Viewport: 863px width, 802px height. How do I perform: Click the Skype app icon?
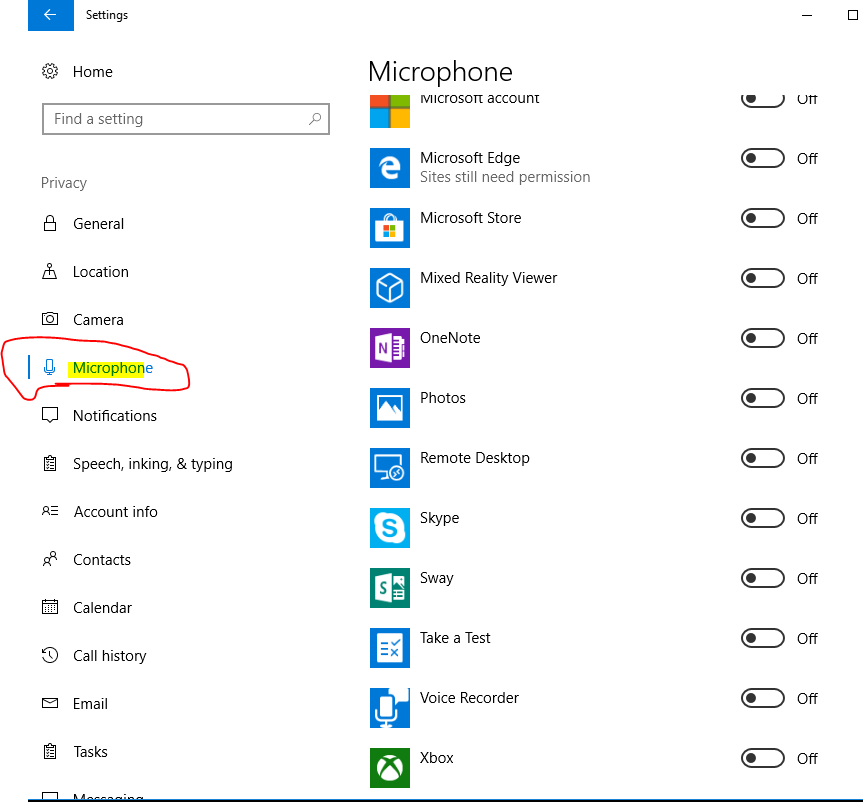tap(390, 528)
